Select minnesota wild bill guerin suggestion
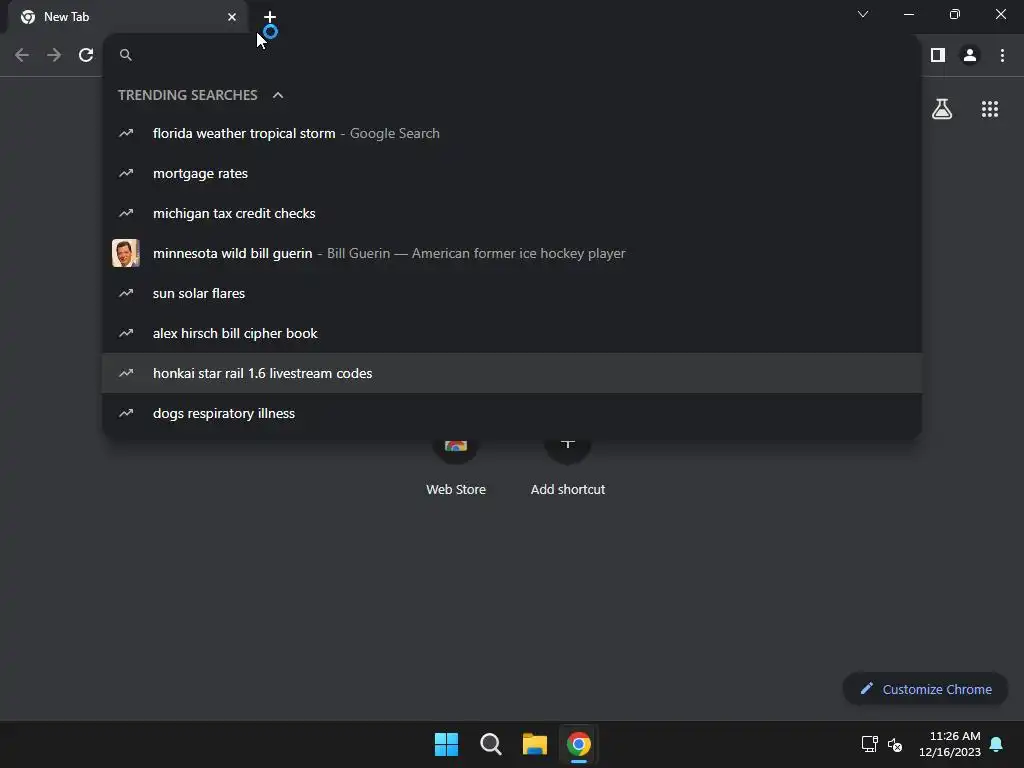Viewport: 1024px width, 768px height. (512, 253)
